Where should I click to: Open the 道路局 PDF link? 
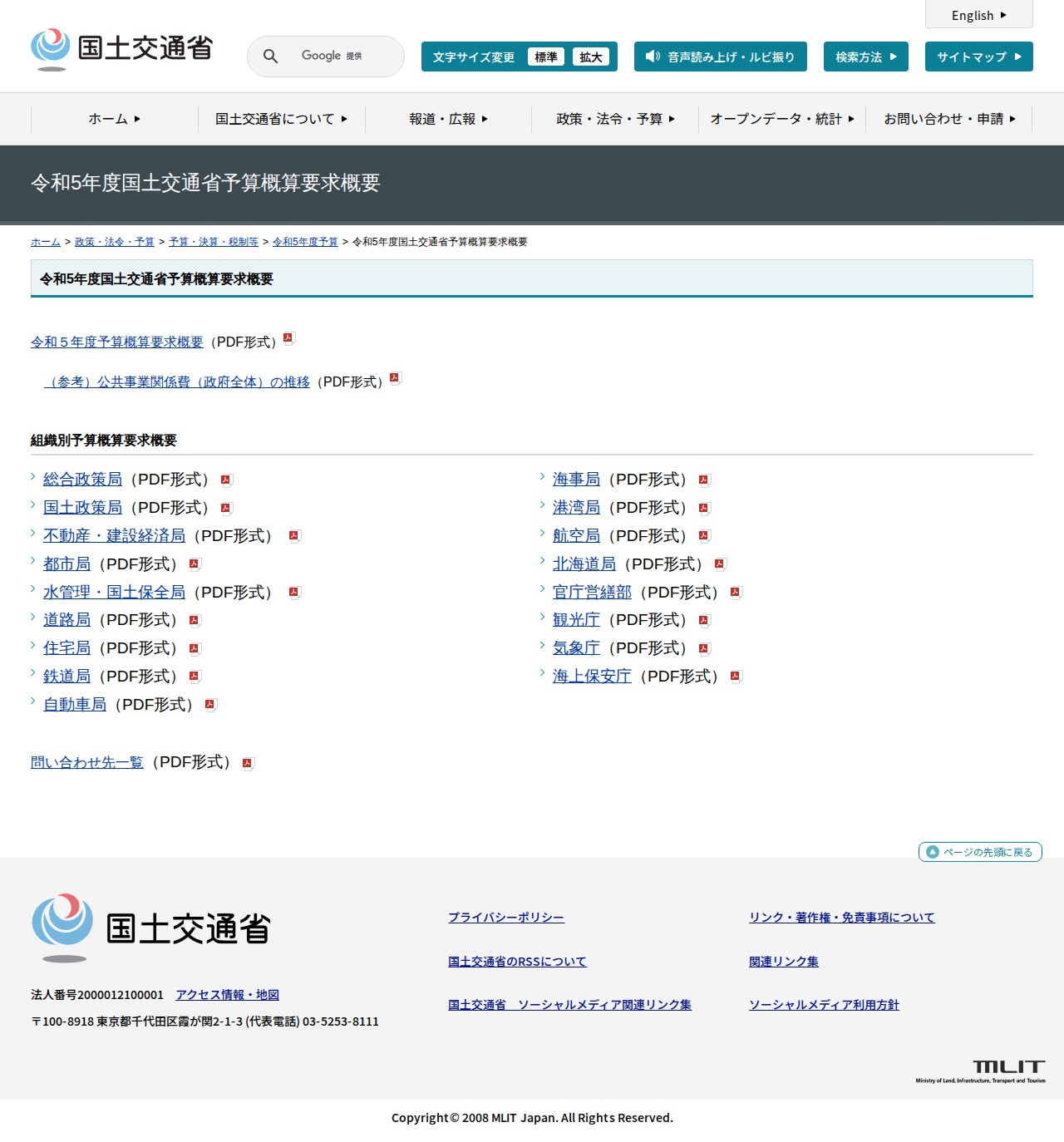(x=66, y=619)
